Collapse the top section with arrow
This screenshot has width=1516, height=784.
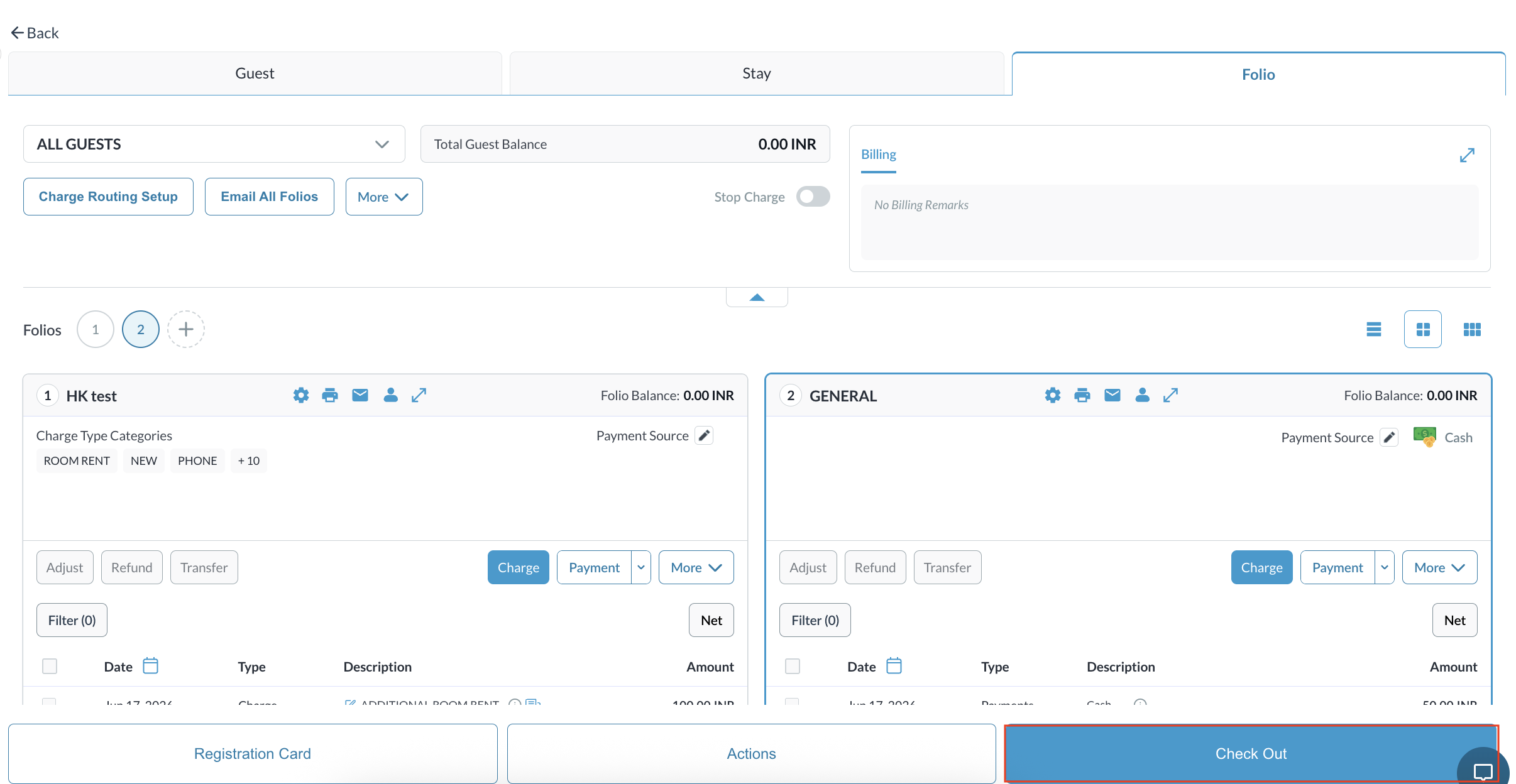(757, 297)
